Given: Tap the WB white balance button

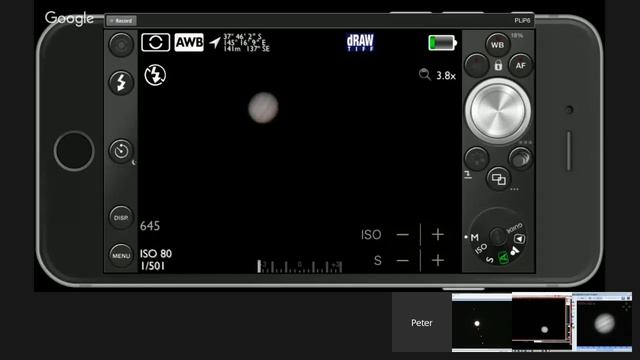Looking at the screenshot, I should point(498,45).
